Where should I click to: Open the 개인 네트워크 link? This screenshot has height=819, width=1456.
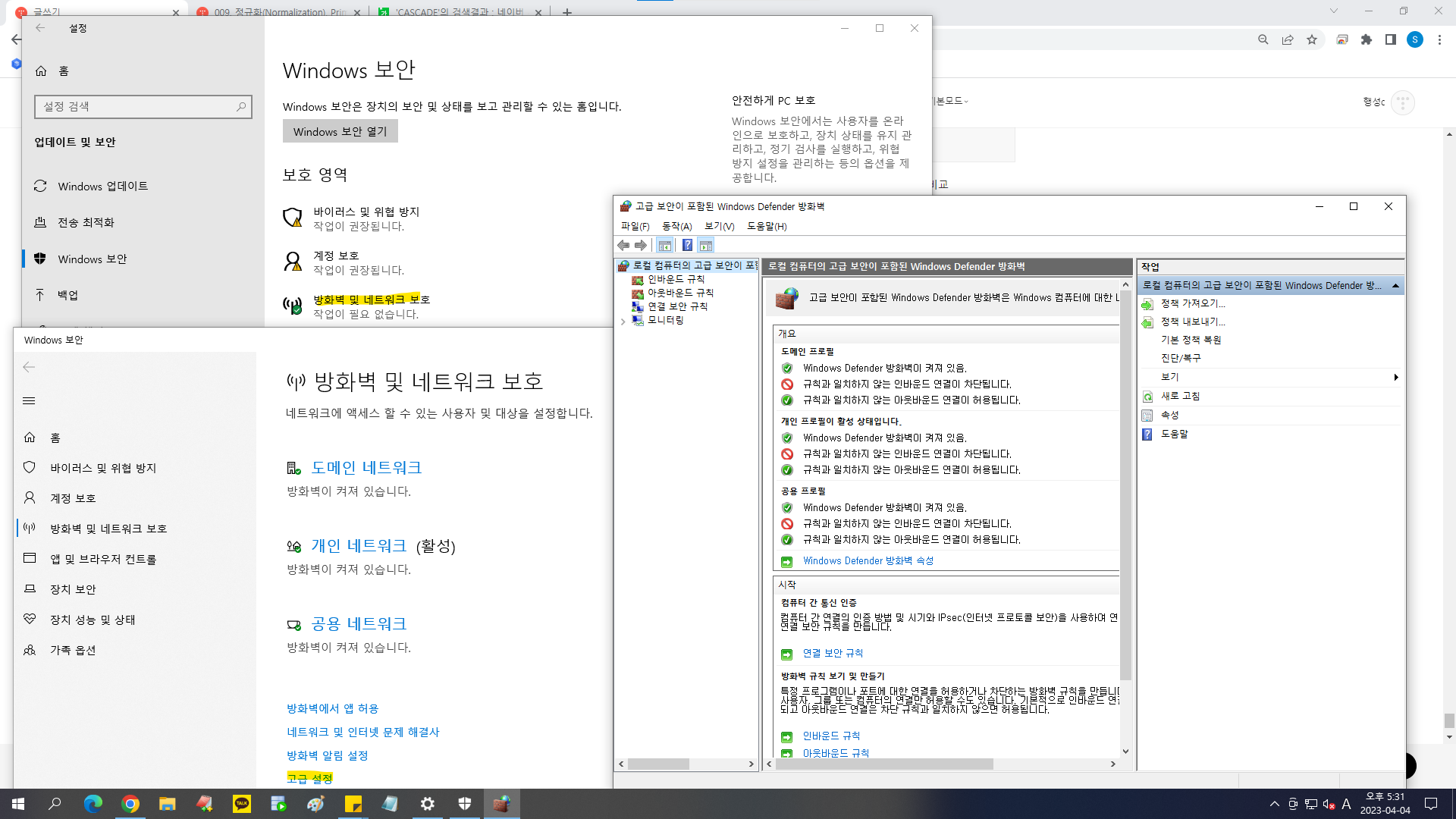(x=359, y=546)
